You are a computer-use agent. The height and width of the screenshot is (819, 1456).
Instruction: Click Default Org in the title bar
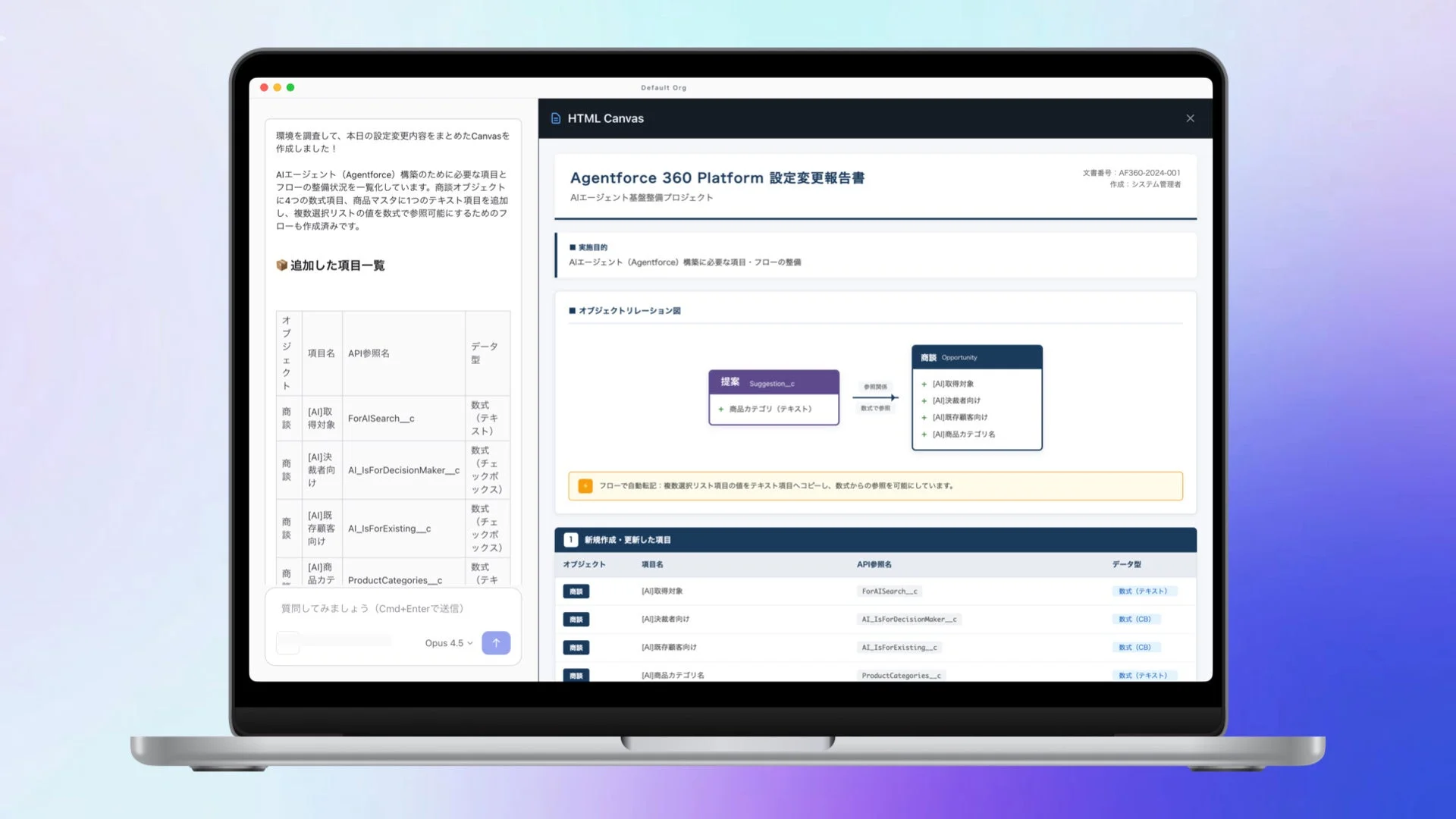tap(663, 87)
